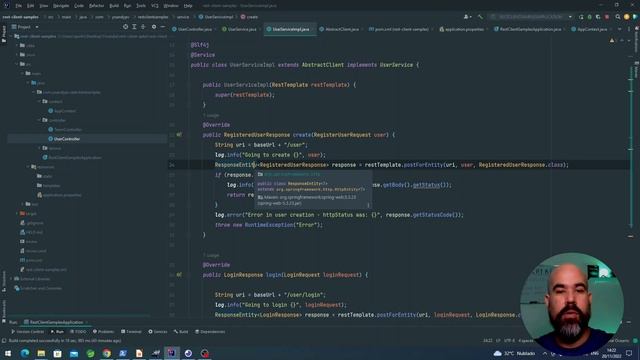Open the Run tool window button
The width and height of the screenshot is (640, 360).
pyautogui.click(x=58, y=331)
